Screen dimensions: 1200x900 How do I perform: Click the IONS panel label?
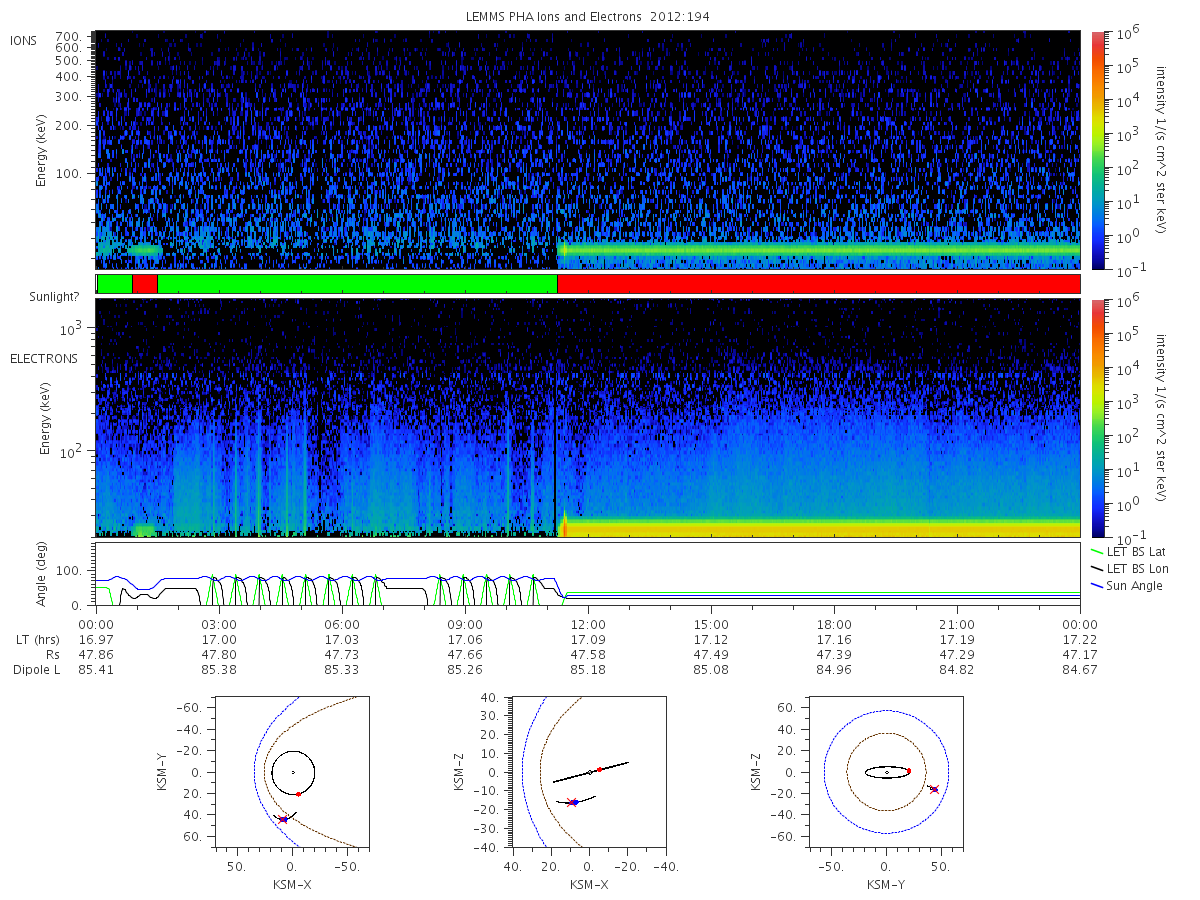coord(24,40)
